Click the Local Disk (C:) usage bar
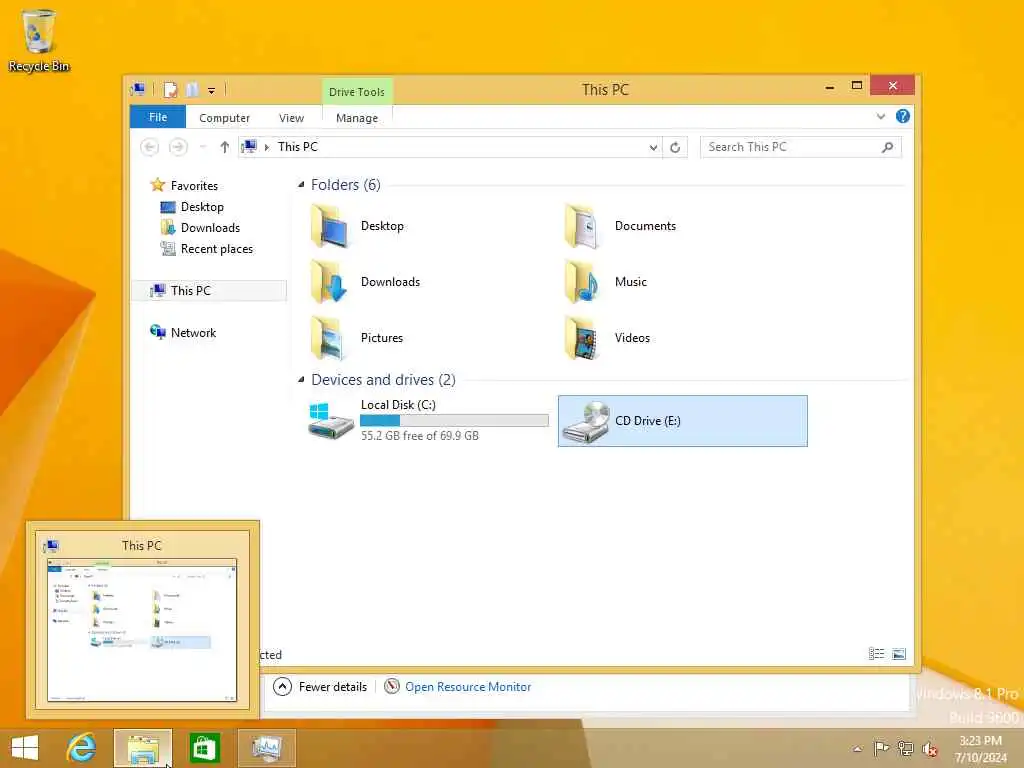1024x768 pixels. click(x=454, y=421)
